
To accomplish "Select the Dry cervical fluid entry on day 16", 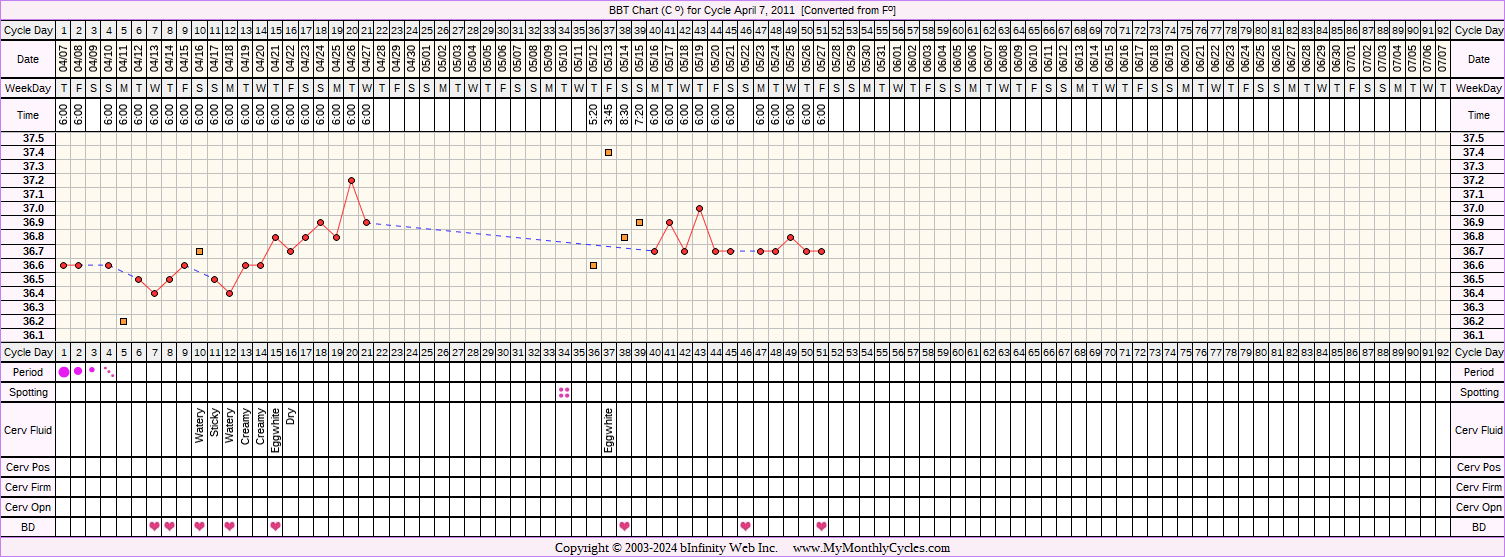I will (x=291, y=418).
